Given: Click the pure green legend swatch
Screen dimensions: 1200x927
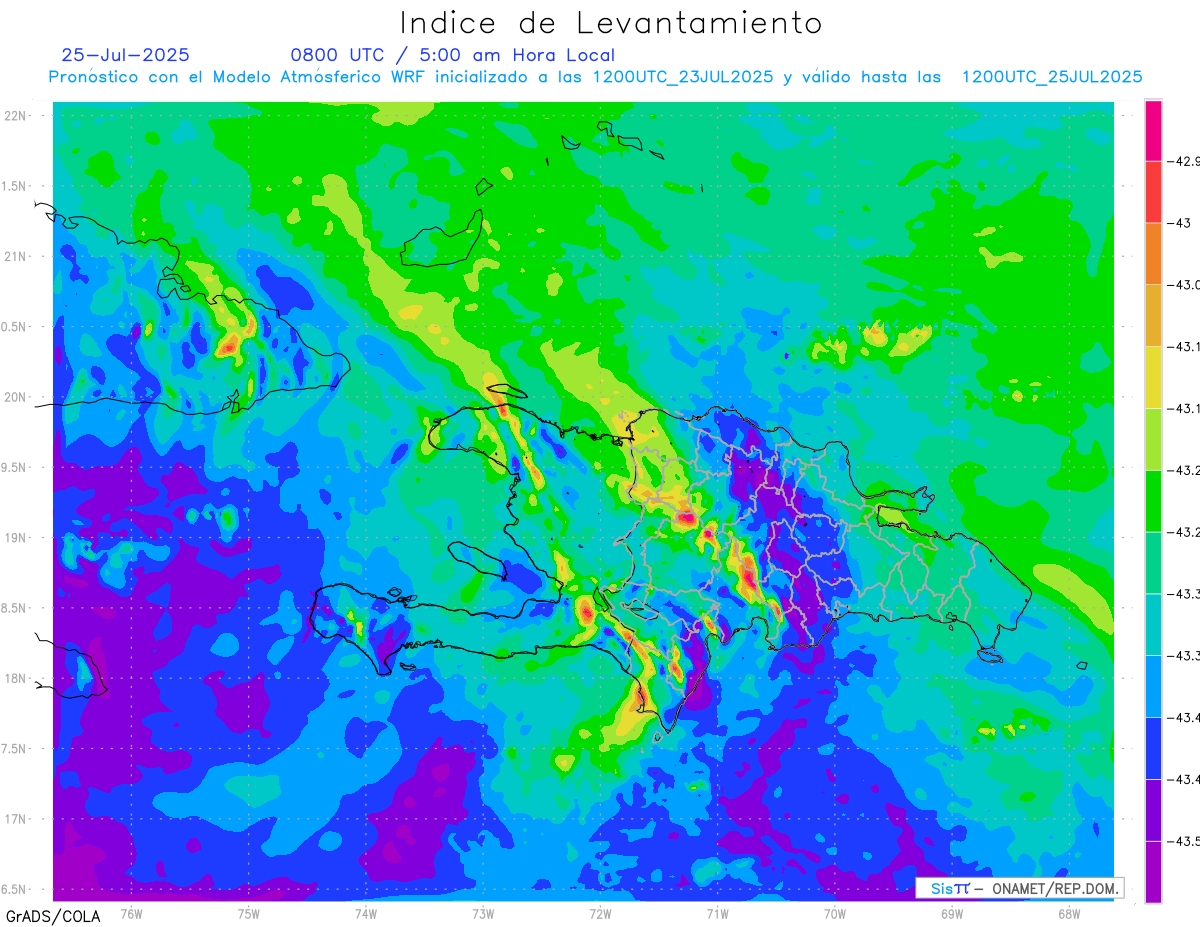Looking at the screenshot, I should [x=1153, y=501].
